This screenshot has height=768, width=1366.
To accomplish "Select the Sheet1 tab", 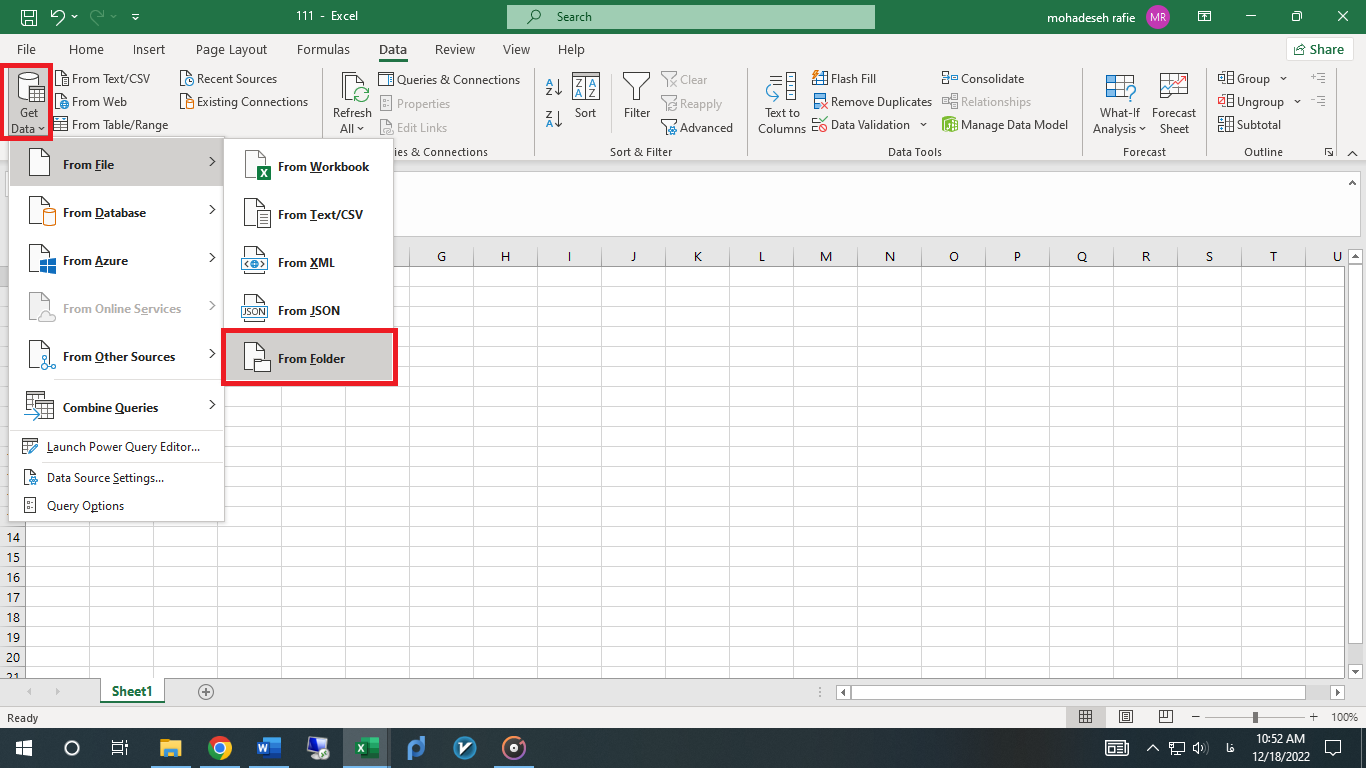I will [132, 691].
